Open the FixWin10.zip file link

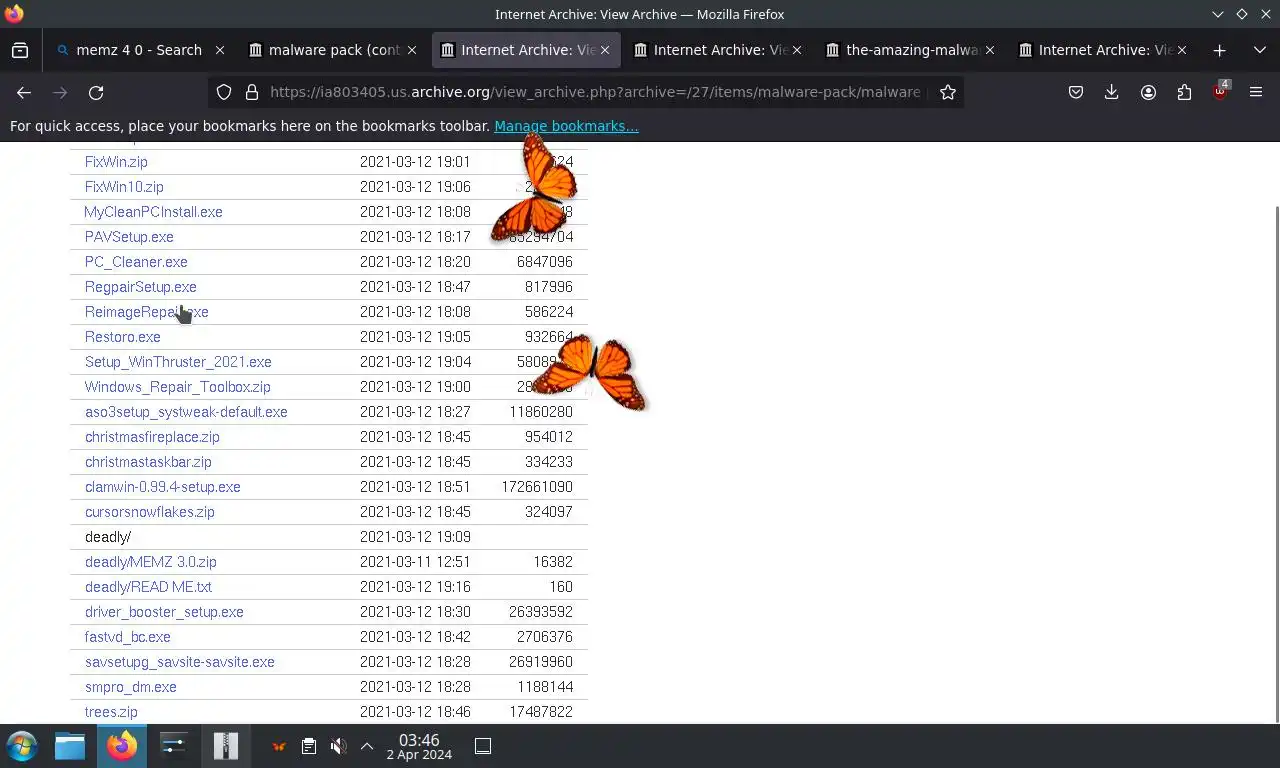click(x=124, y=187)
